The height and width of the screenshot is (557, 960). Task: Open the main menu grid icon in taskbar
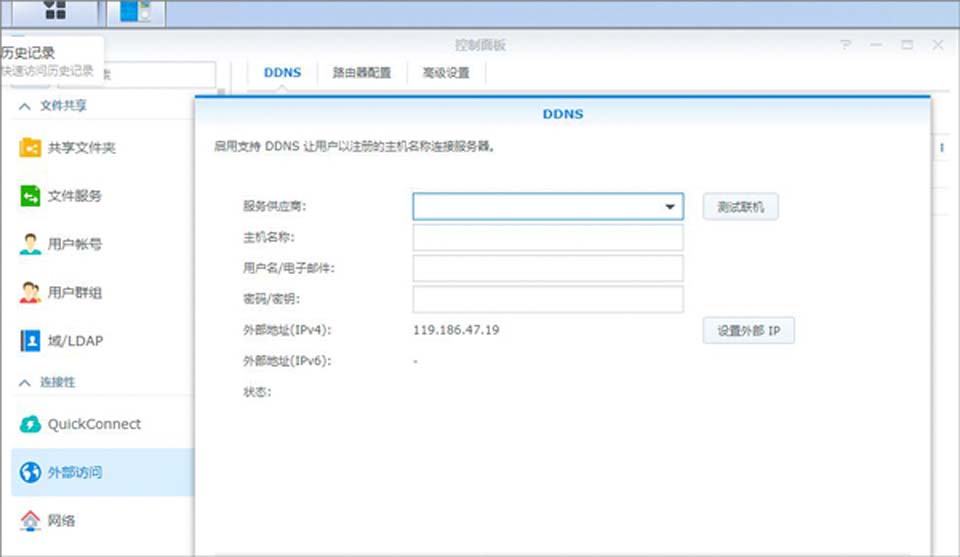[55, 12]
